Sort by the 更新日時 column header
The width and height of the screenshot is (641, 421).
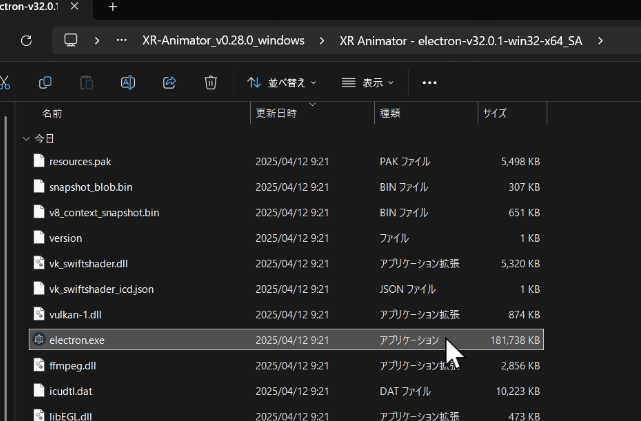[276, 113]
